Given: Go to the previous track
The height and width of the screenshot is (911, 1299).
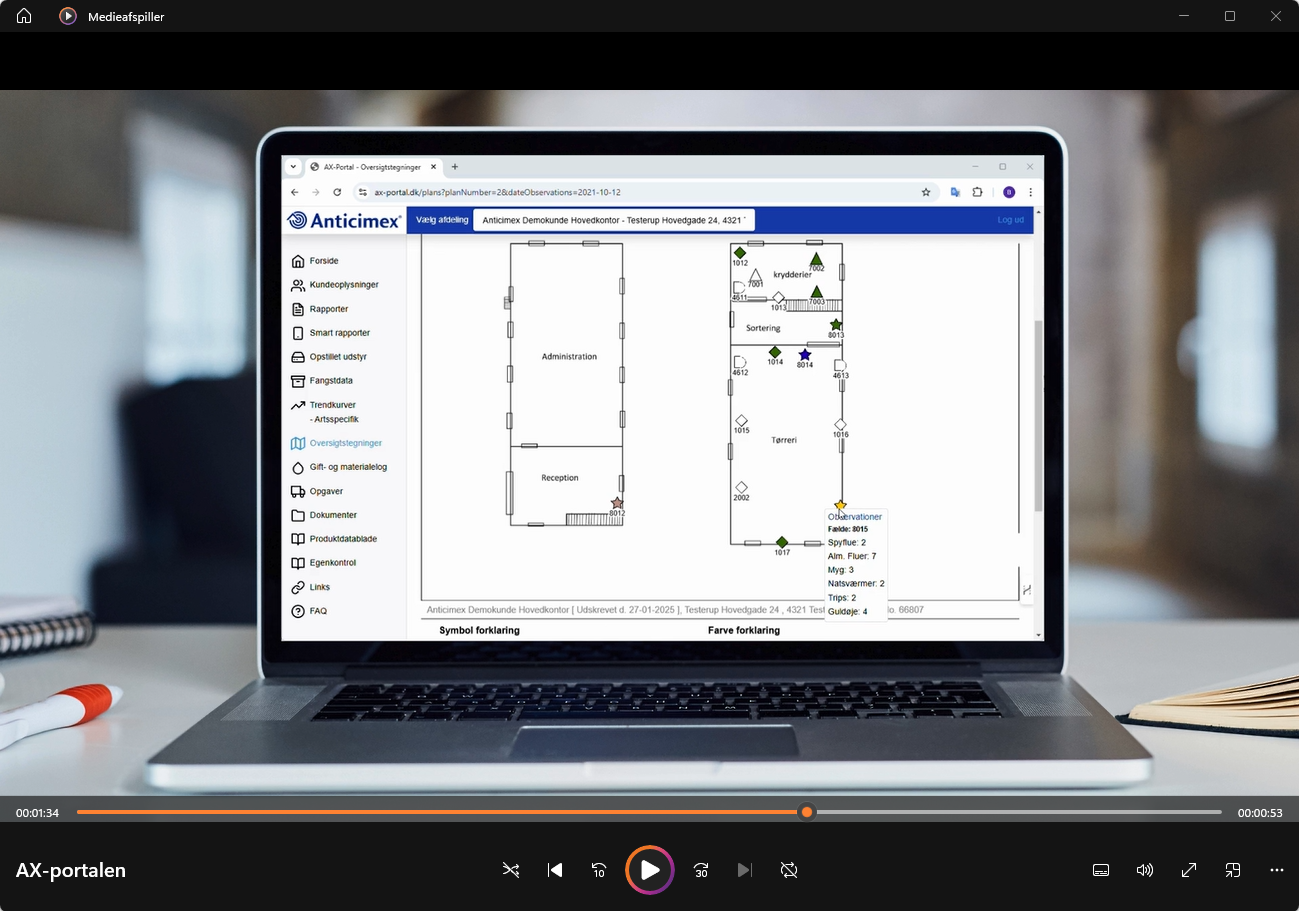Looking at the screenshot, I should [x=555, y=870].
